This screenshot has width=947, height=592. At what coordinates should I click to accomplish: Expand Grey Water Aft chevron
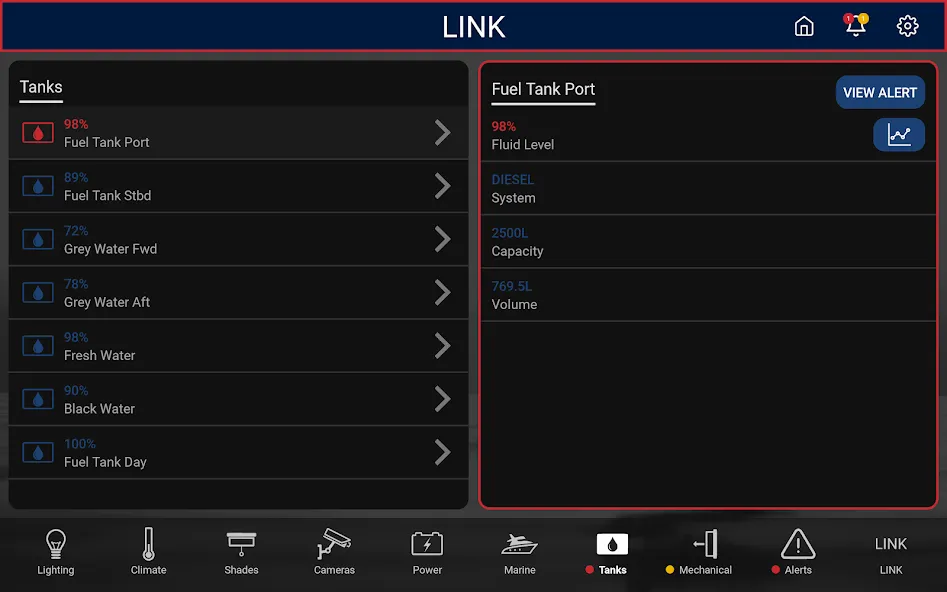pos(443,292)
